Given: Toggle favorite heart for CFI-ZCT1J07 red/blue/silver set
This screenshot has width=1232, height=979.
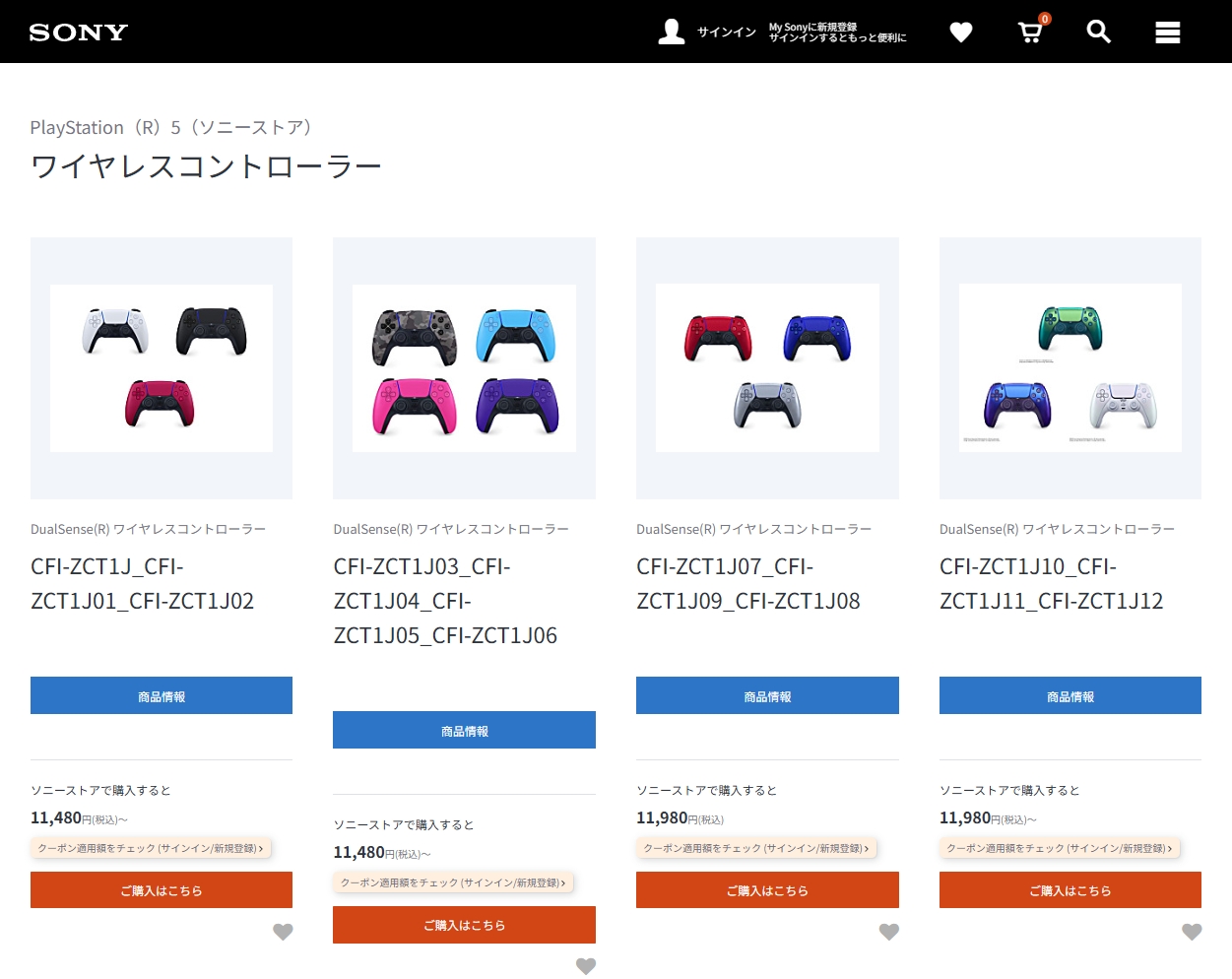Looking at the screenshot, I should pos(889,932).
